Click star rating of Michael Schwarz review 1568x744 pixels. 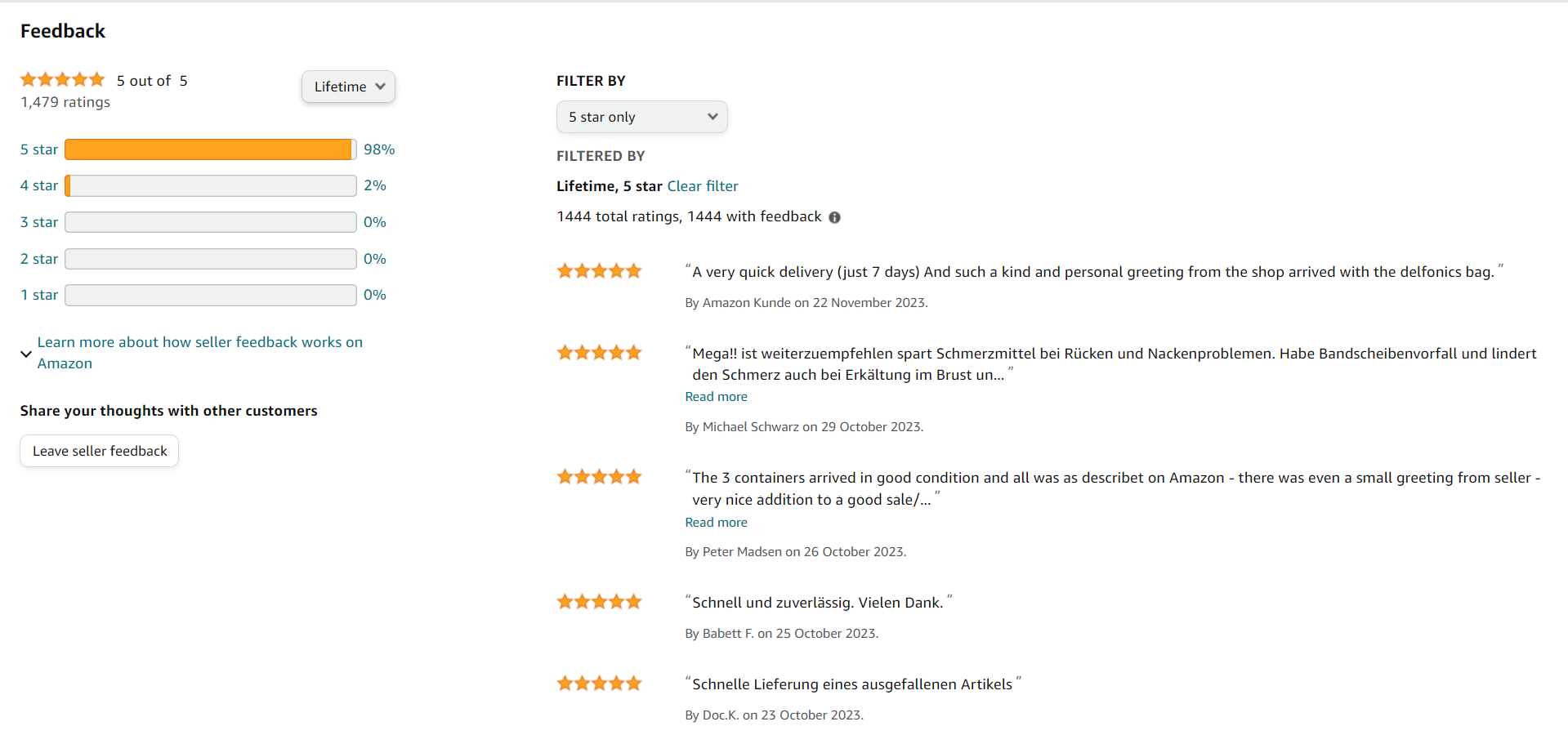599,353
